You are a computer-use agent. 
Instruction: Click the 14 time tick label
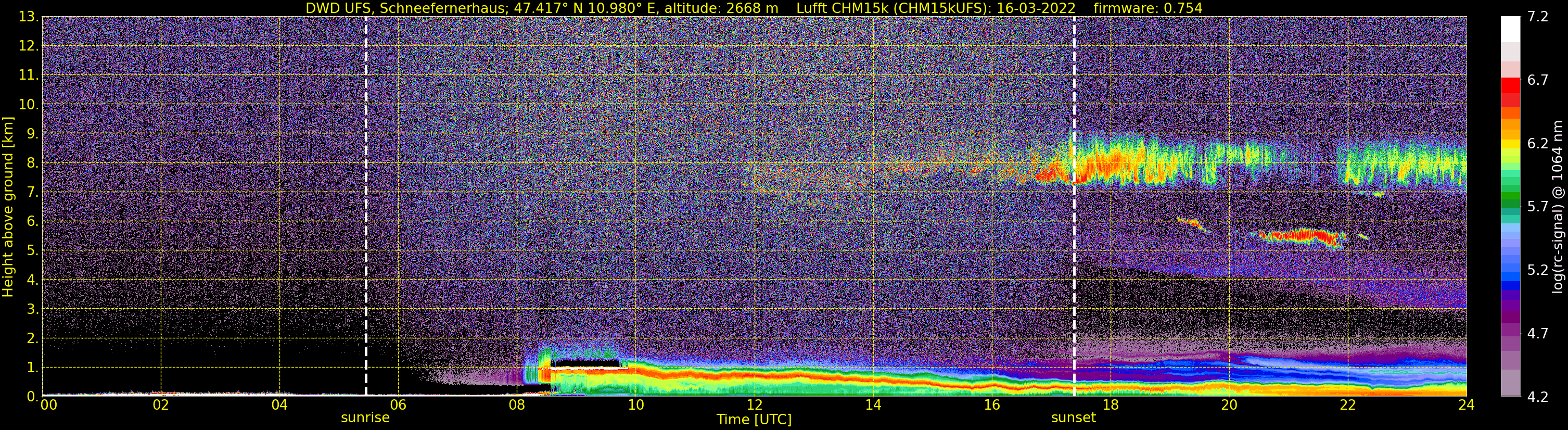pyautogui.click(x=873, y=405)
